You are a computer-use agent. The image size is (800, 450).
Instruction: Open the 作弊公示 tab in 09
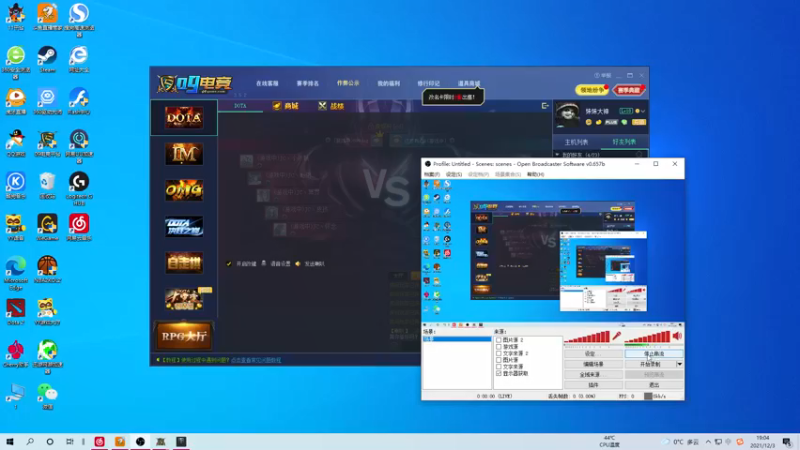click(348, 83)
